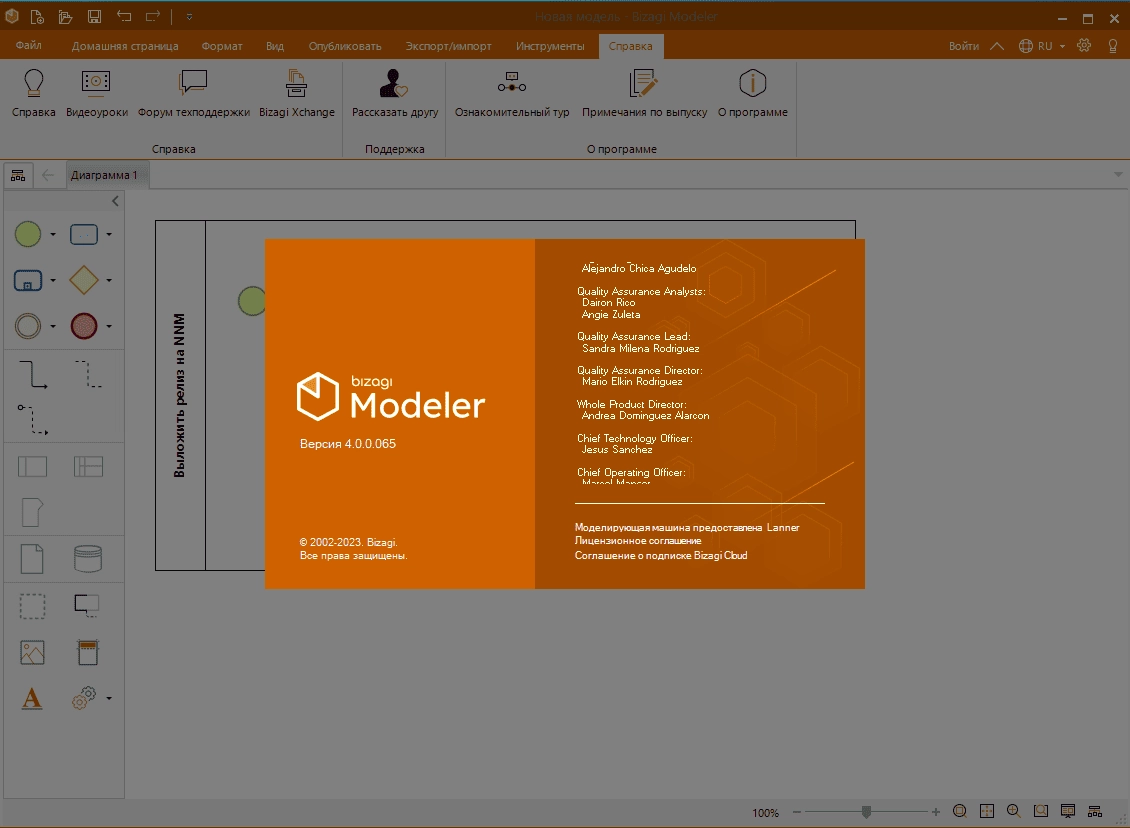This screenshot has height=828, width=1130.
Task: Switch to the Инструменты tab
Action: (x=550, y=46)
